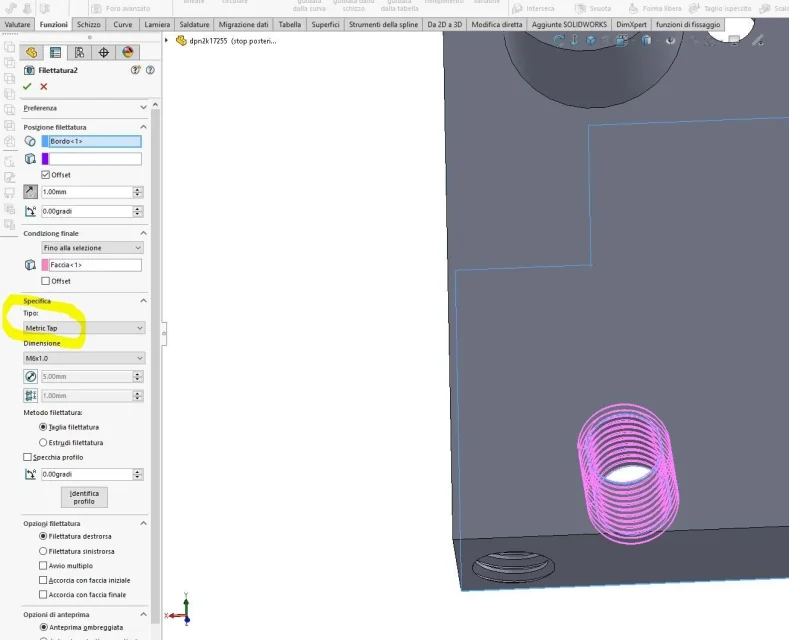Collapse the Specifica section
789x640 pixels.
(x=143, y=300)
